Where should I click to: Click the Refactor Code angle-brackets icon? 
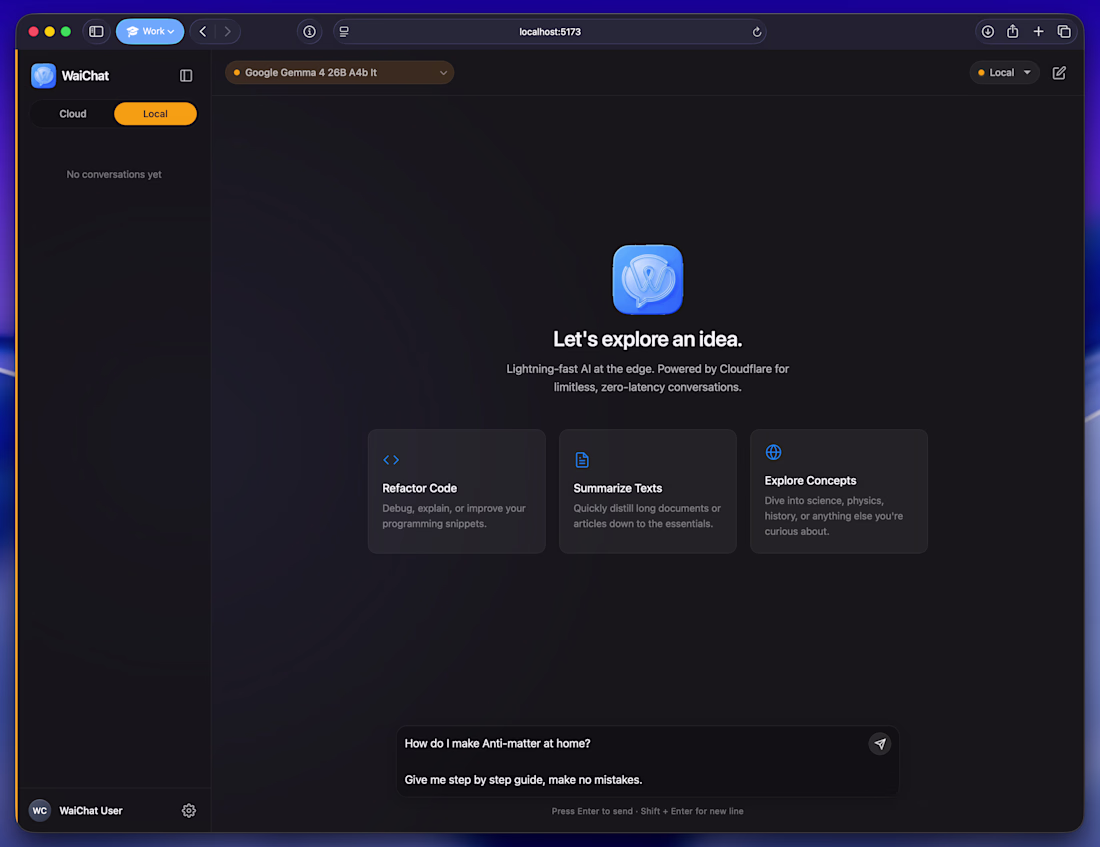click(391, 460)
